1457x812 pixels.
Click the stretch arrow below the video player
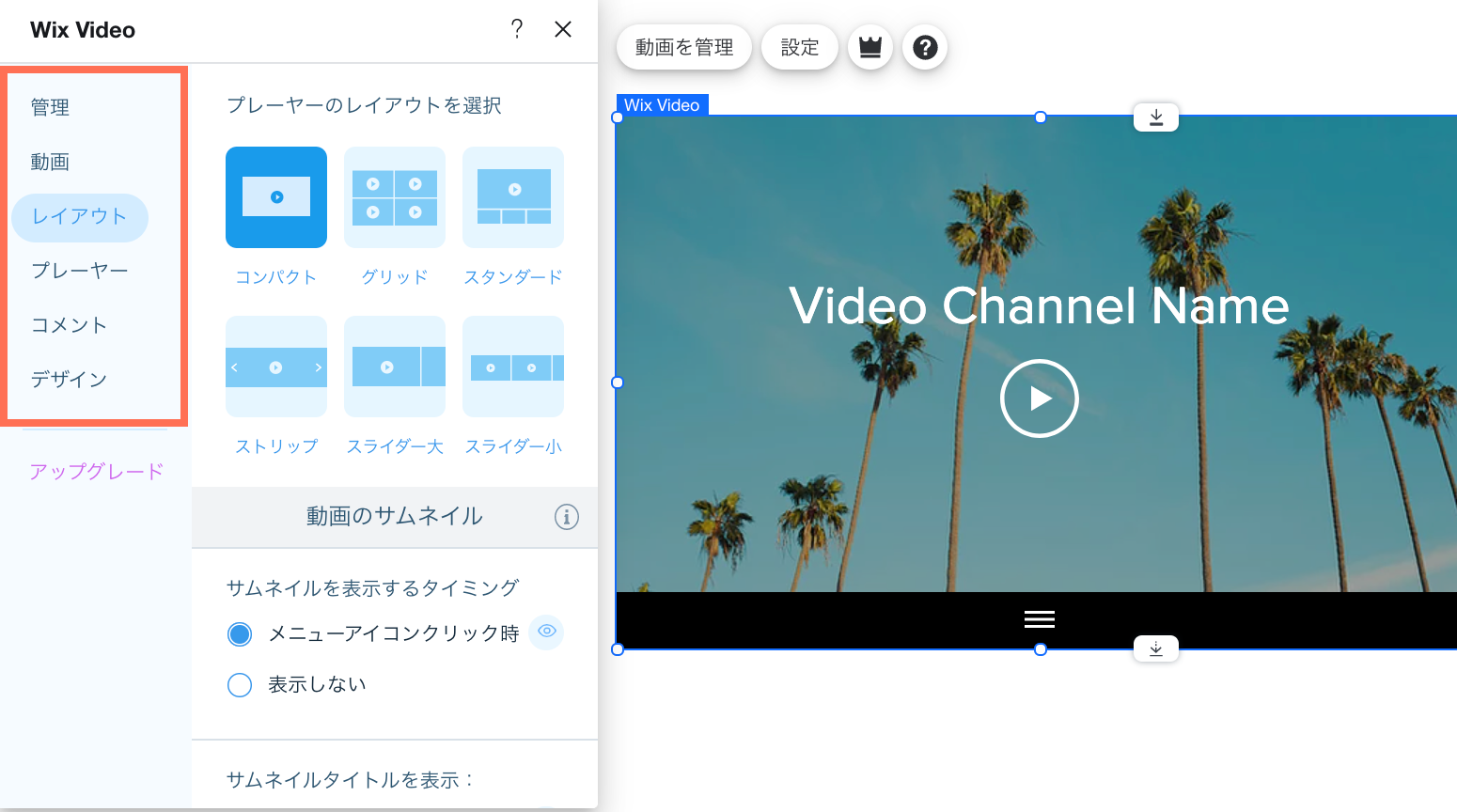pos(1155,648)
